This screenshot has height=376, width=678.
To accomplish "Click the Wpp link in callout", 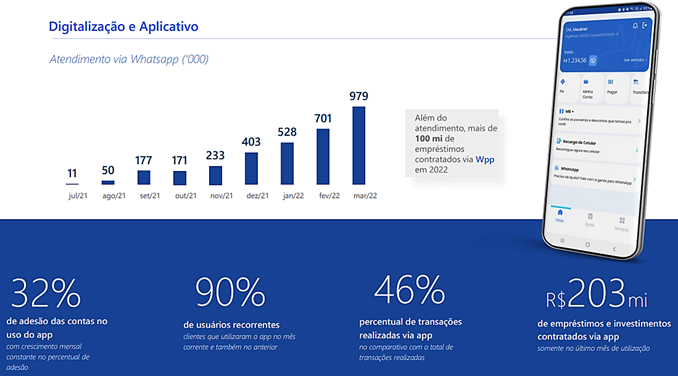I will (x=485, y=159).
